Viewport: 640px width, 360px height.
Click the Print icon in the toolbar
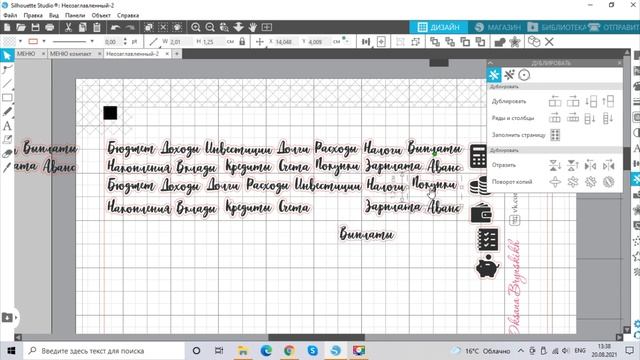pos(50,27)
